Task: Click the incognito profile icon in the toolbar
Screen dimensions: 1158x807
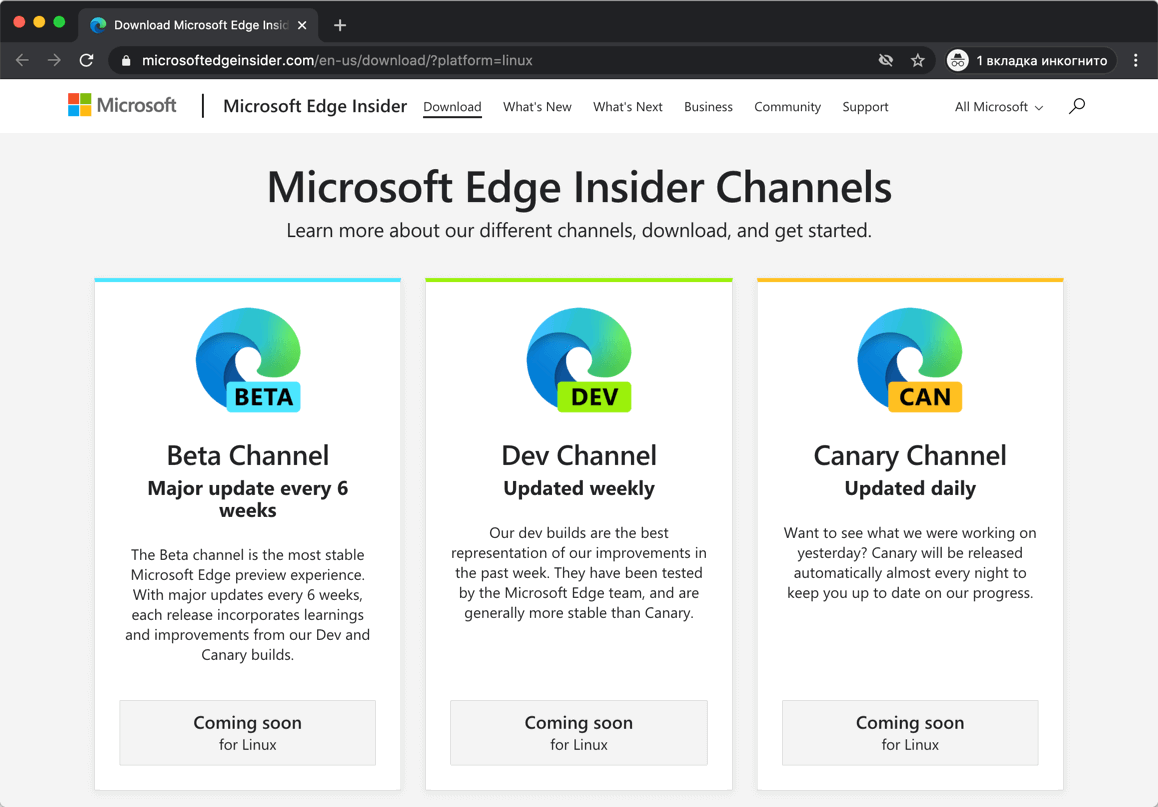Action: pos(957,60)
